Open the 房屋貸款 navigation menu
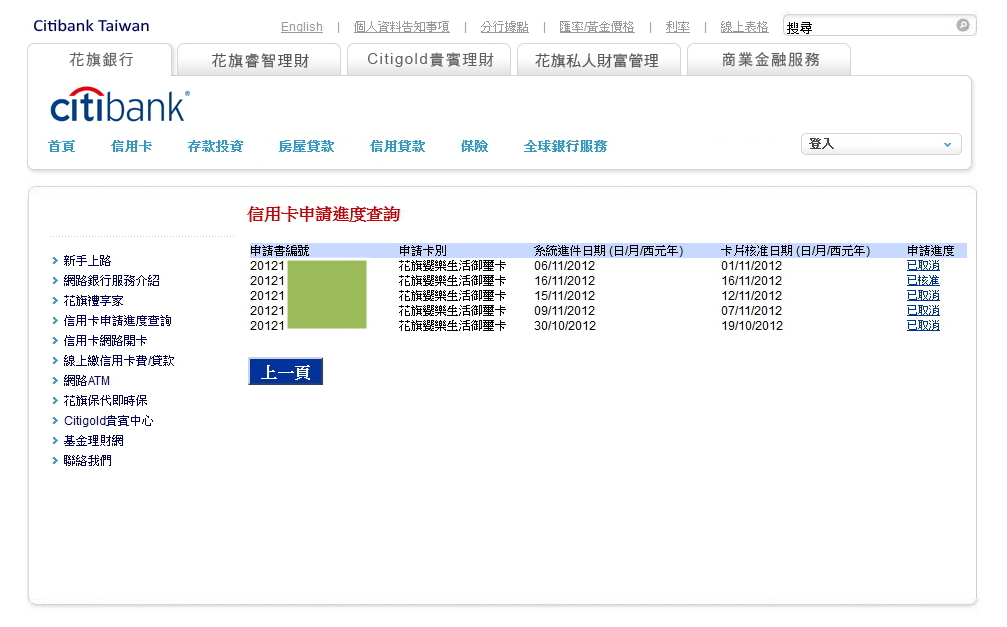This screenshot has width=1007, height=627. (306, 146)
